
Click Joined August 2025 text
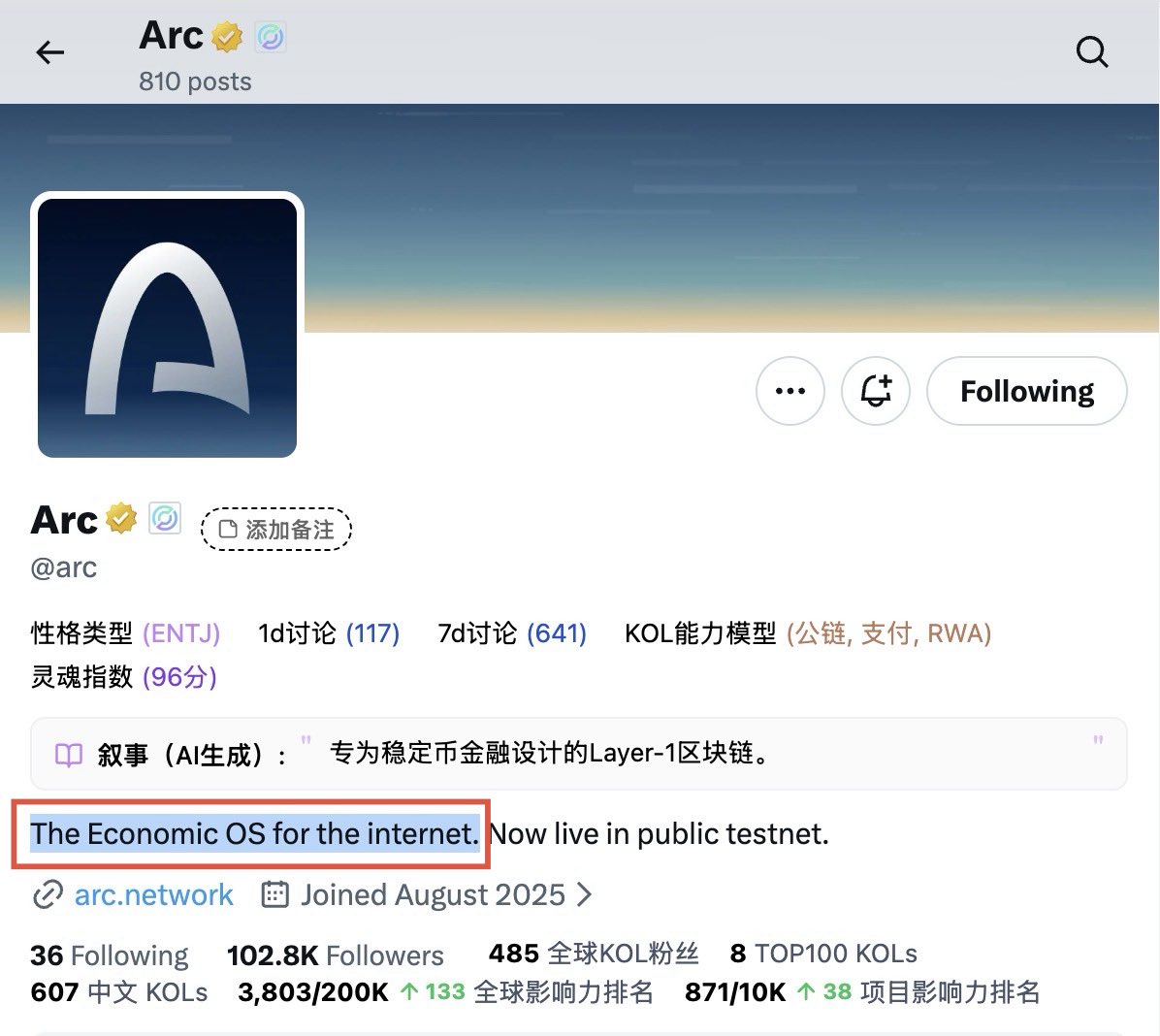tap(433, 895)
